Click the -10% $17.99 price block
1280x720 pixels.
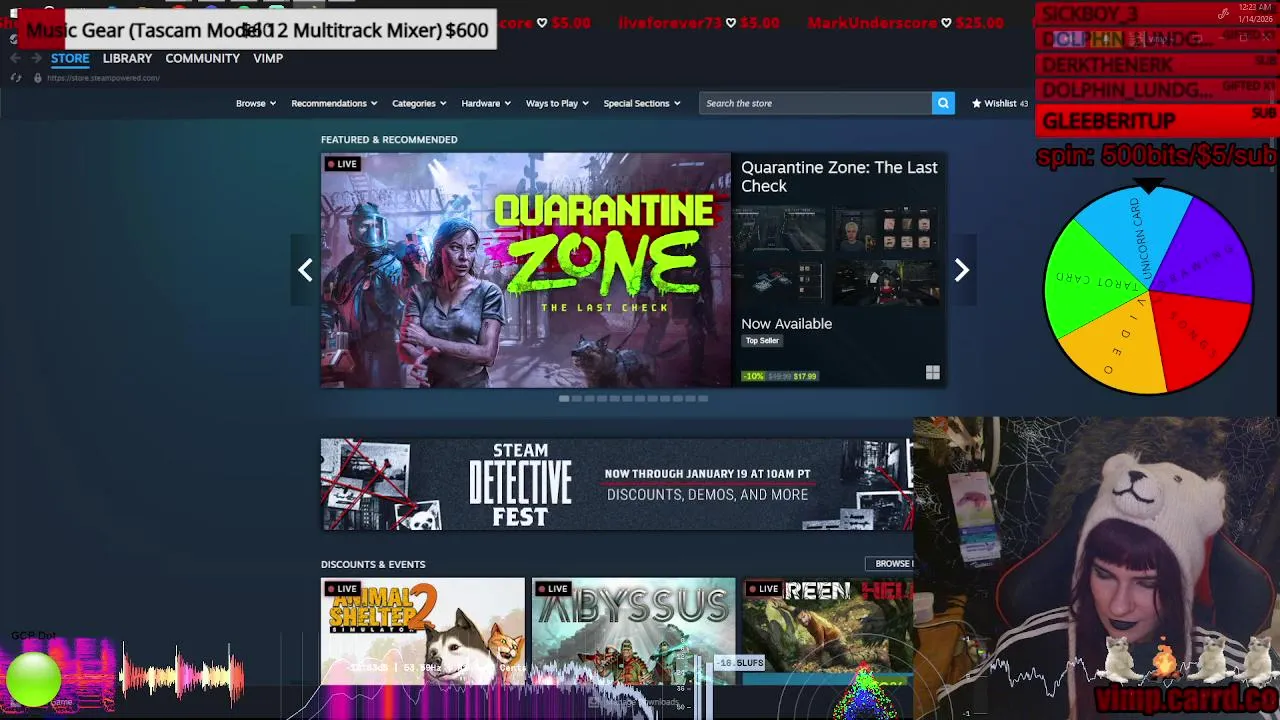[x=780, y=376]
